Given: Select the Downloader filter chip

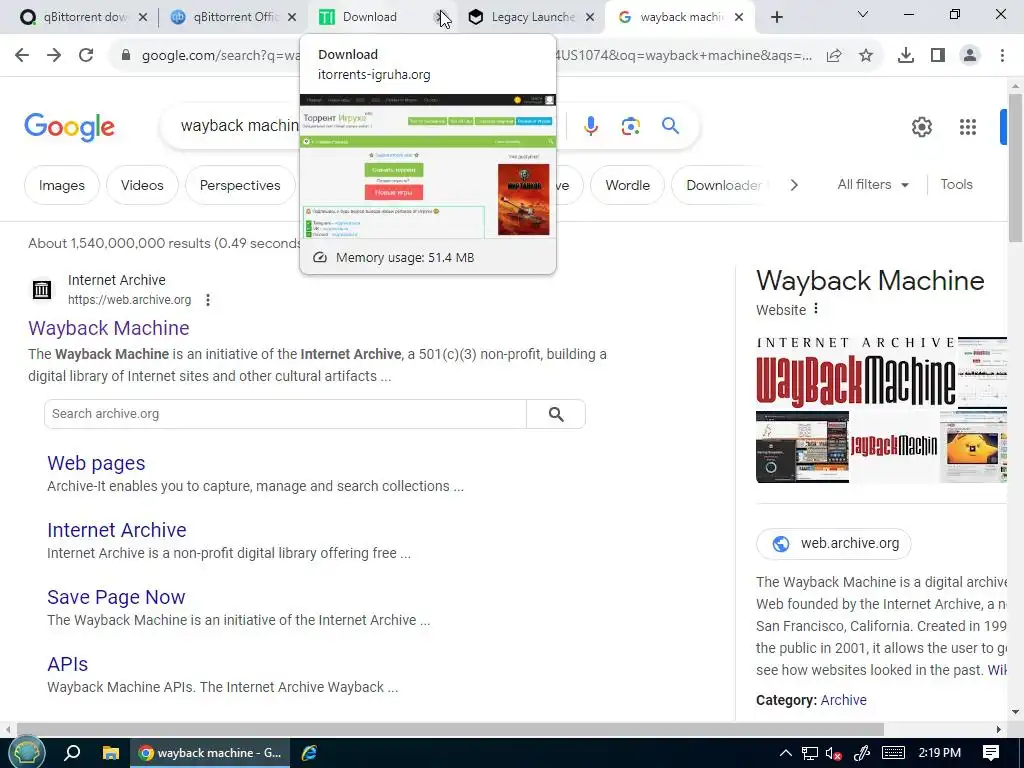Looking at the screenshot, I should 723,185.
